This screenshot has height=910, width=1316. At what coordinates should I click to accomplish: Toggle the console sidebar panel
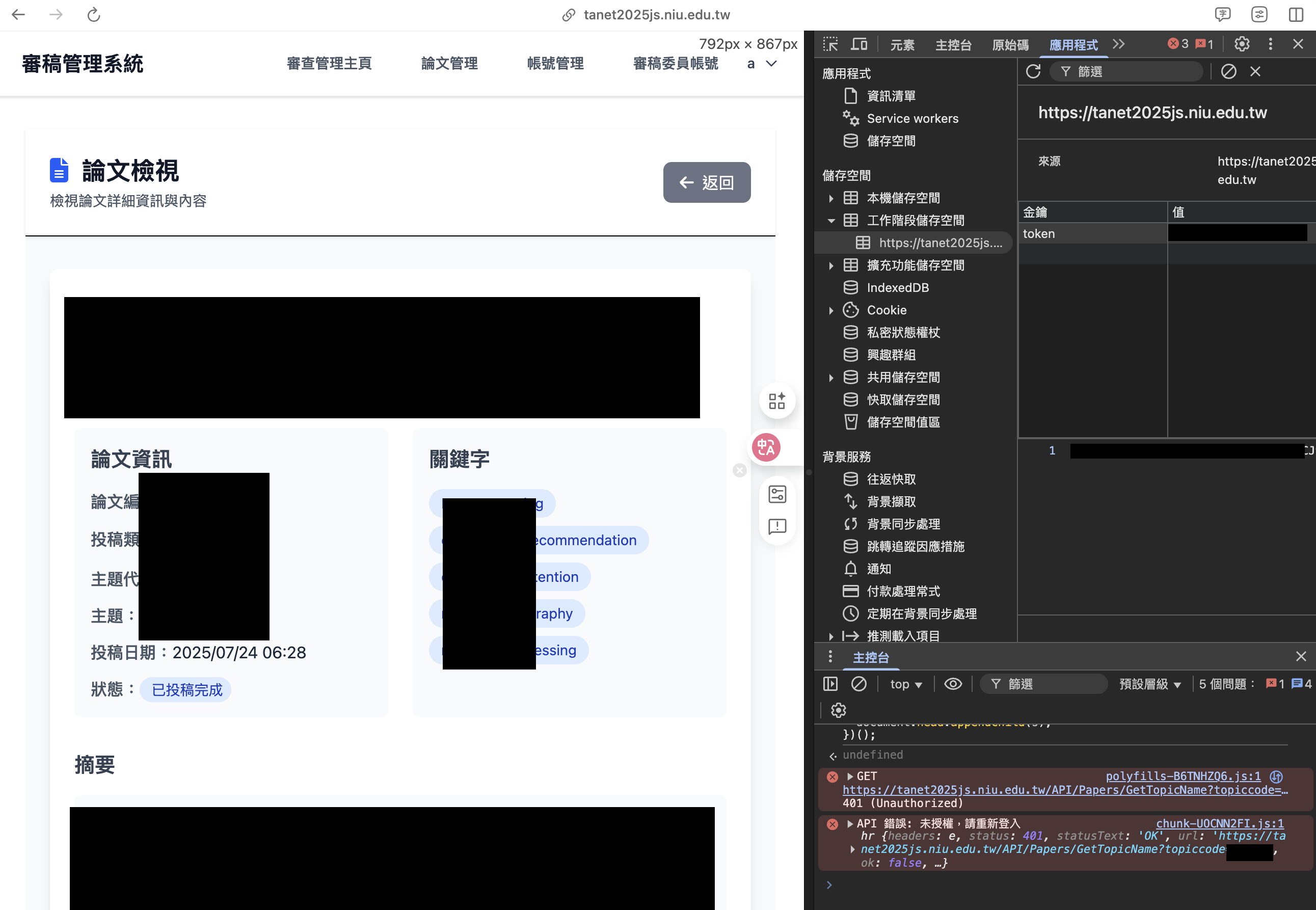[830, 684]
